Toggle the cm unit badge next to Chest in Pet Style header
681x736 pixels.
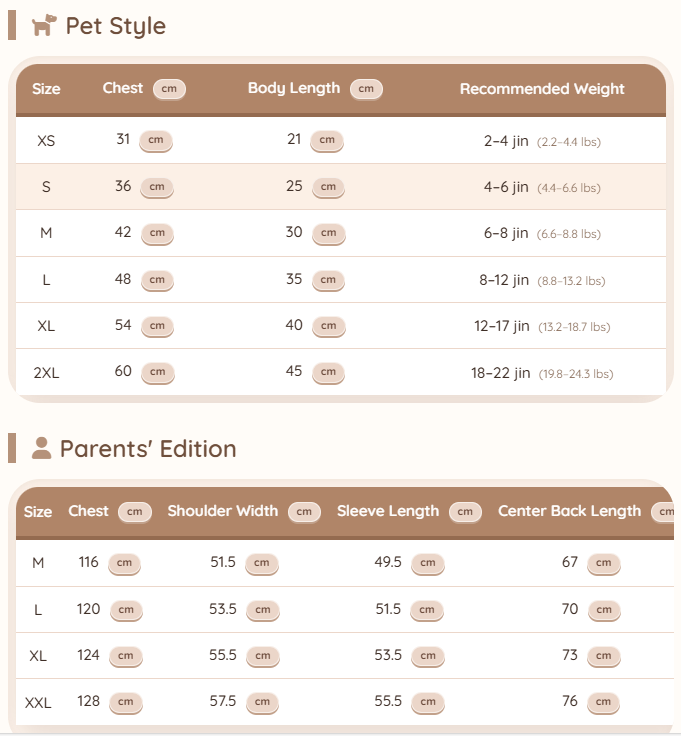pyautogui.click(x=169, y=89)
